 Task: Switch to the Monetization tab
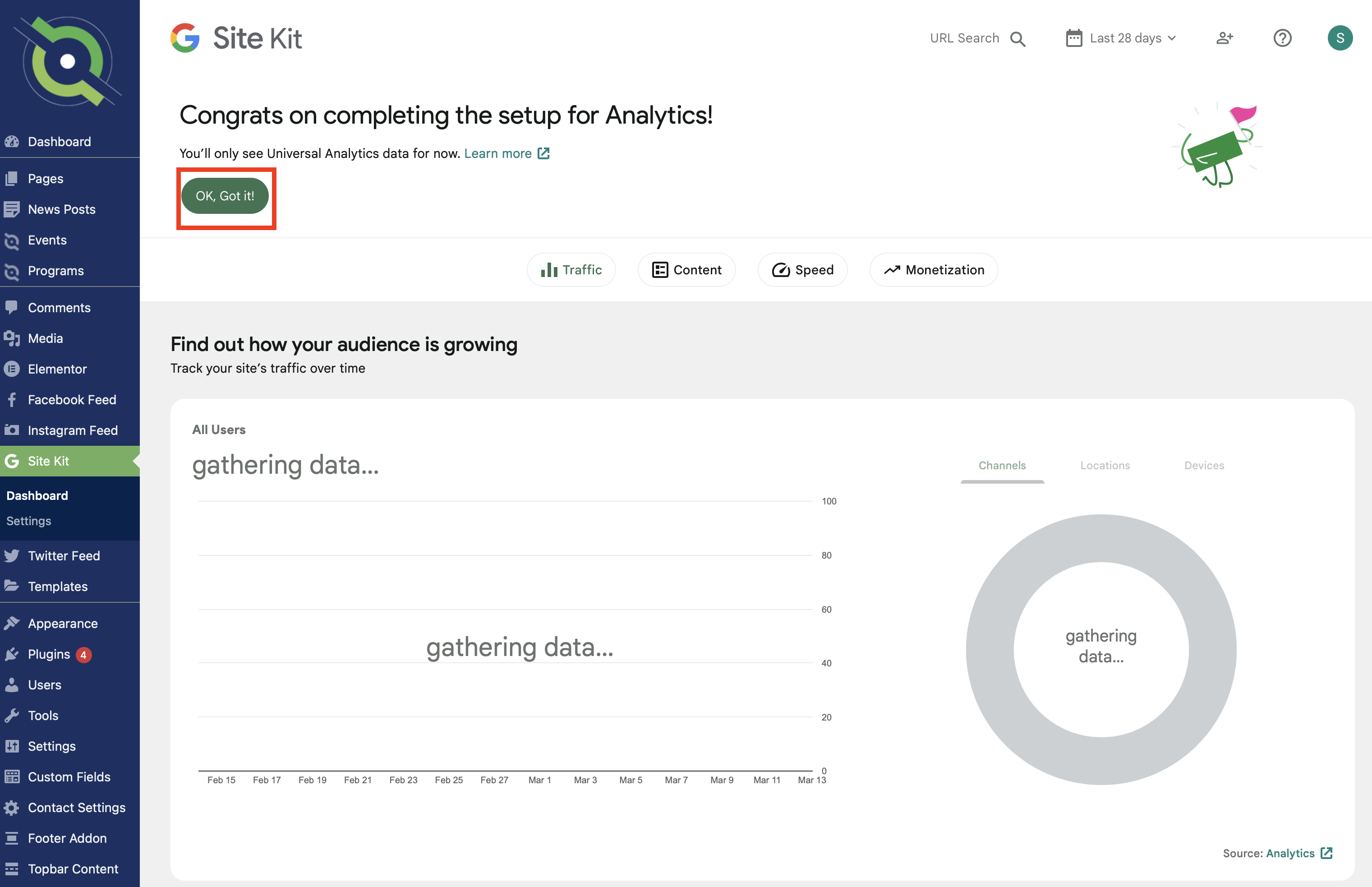[x=933, y=269]
